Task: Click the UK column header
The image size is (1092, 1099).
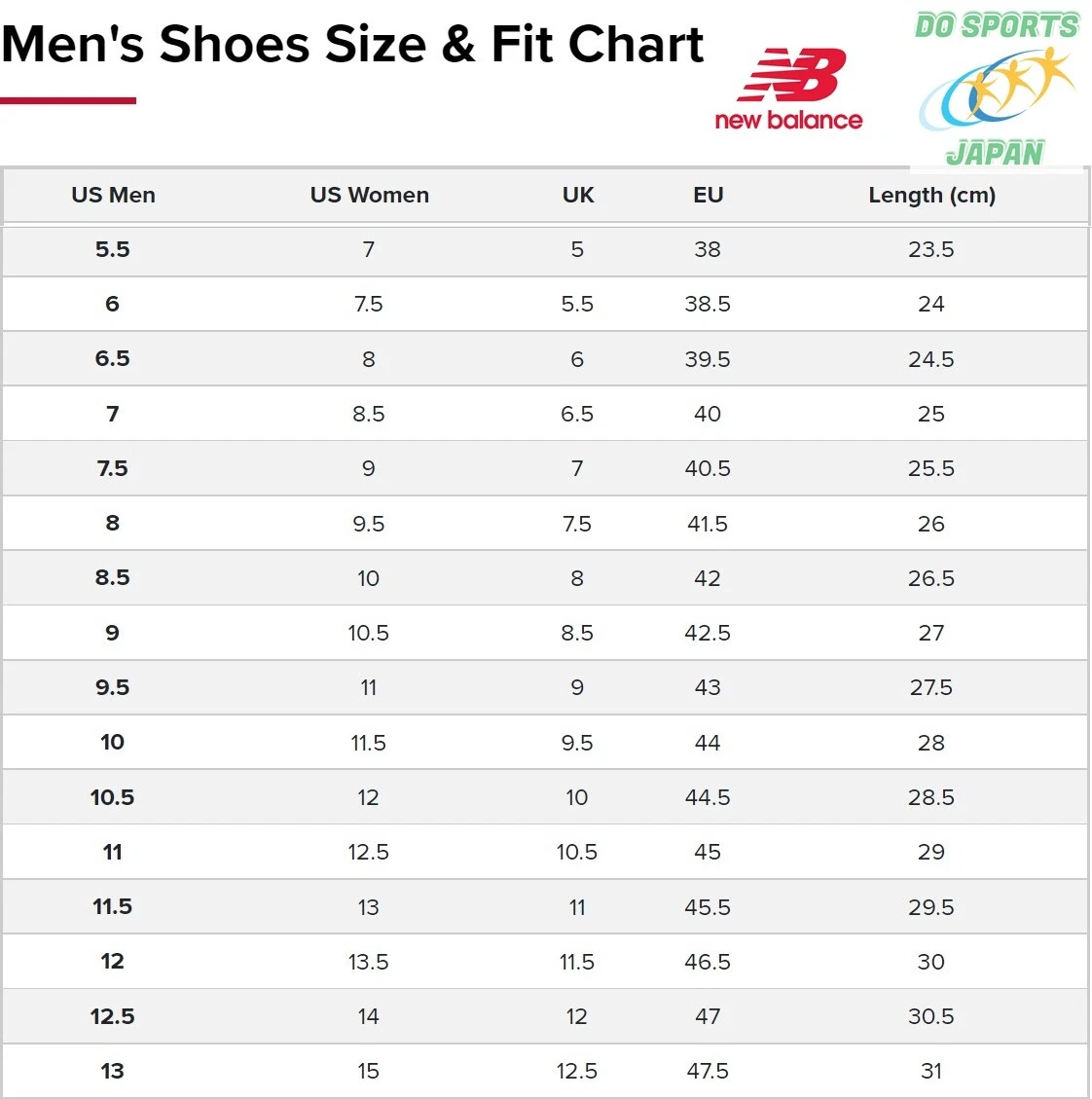Action: [x=577, y=195]
